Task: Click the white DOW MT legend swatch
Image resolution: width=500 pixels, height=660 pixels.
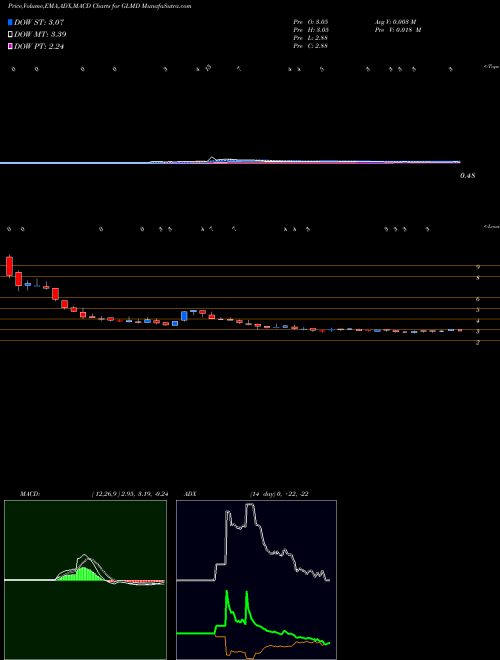Action: point(10,35)
